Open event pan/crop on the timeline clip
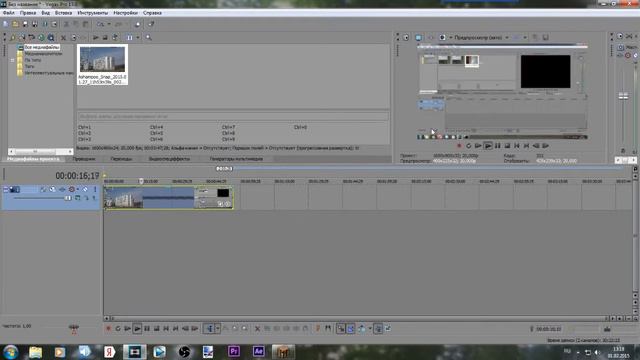The width and height of the screenshot is (640, 360). pyautogui.click(x=220, y=204)
